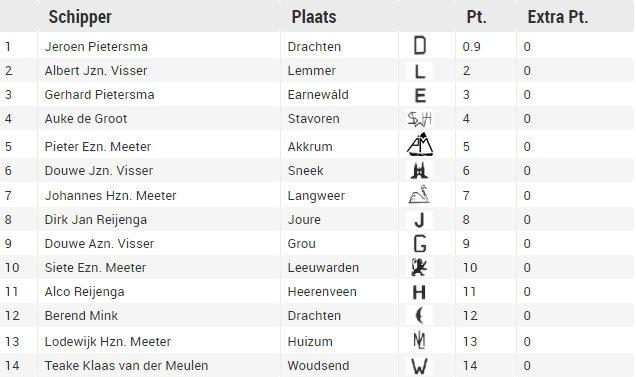Click the Plaats column header
The image size is (636, 377).
[x=314, y=17]
